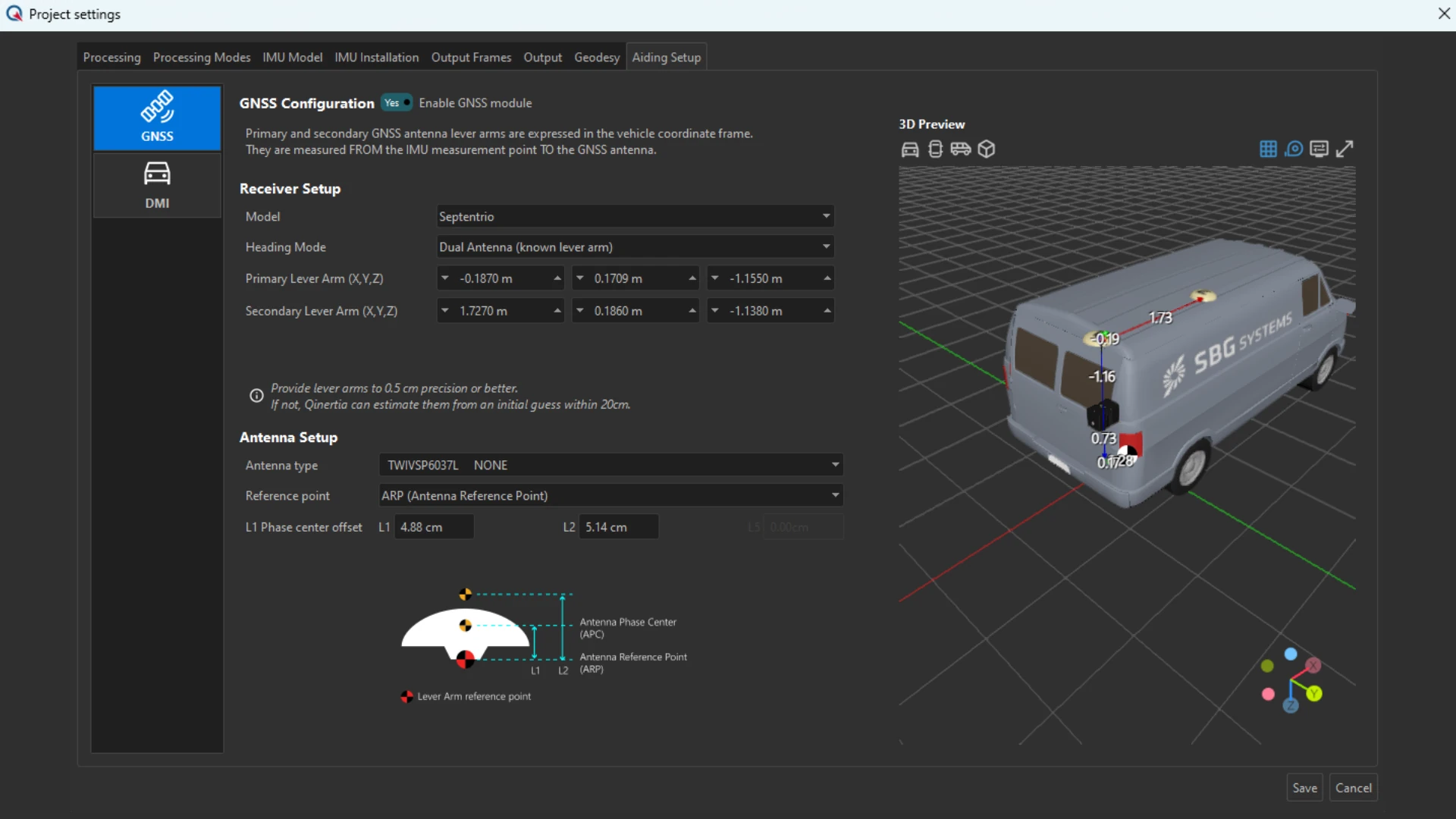This screenshot has width=1456, height=819.
Task: Expand the 3D preview to fullscreen
Action: 1345,149
